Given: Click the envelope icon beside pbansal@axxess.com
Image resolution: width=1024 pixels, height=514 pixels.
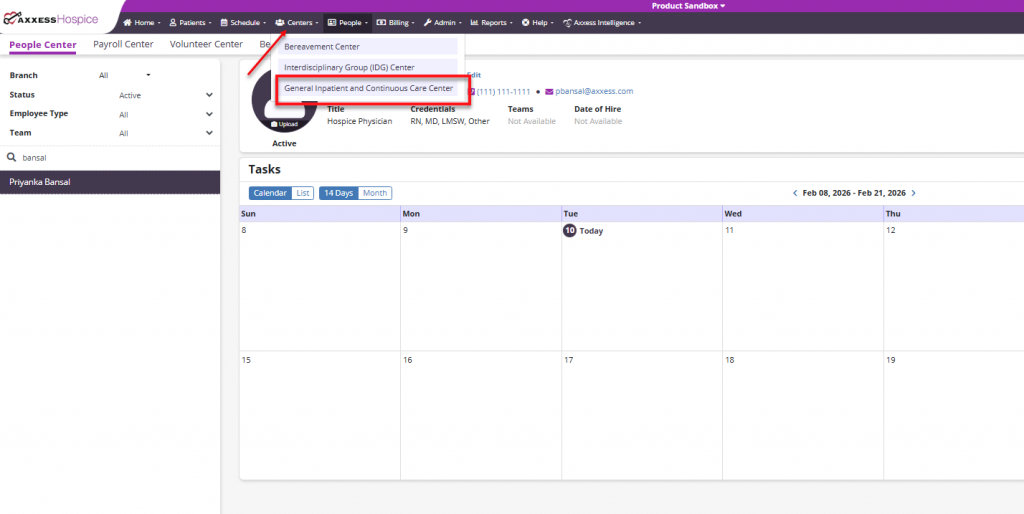Looking at the screenshot, I should (x=549, y=91).
